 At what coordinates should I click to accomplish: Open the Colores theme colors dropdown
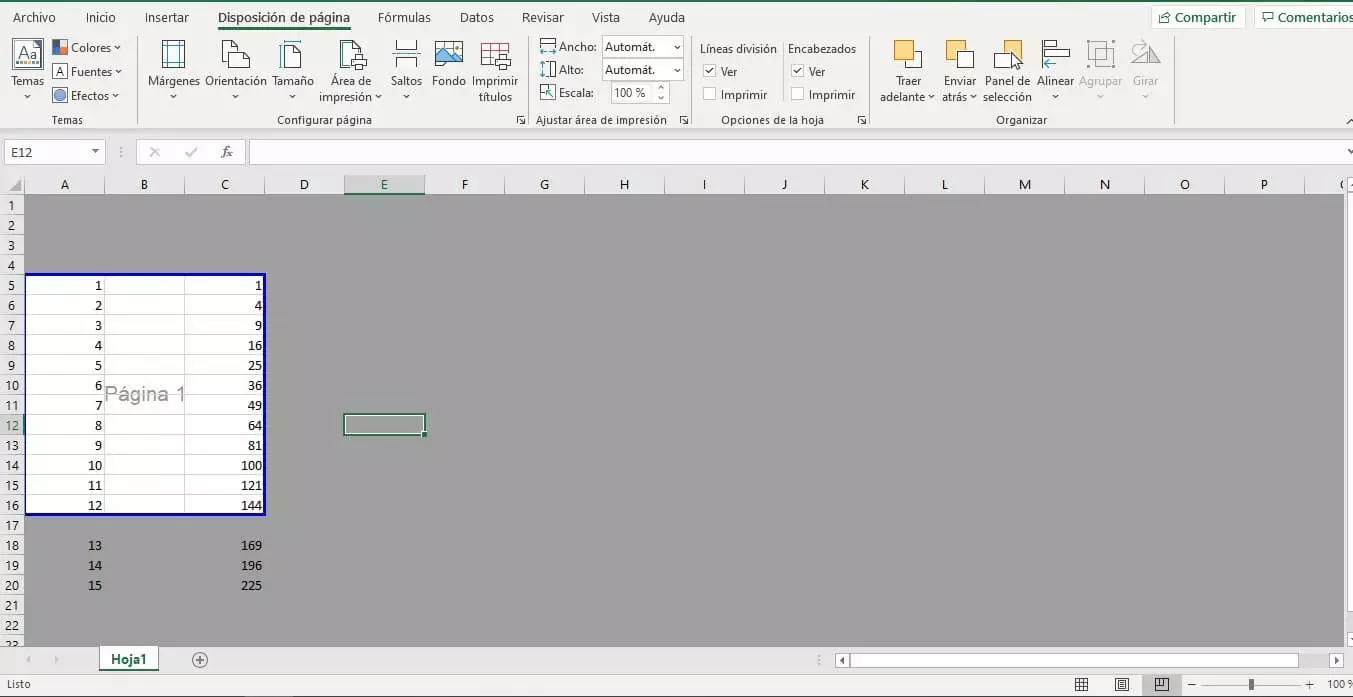point(87,47)
